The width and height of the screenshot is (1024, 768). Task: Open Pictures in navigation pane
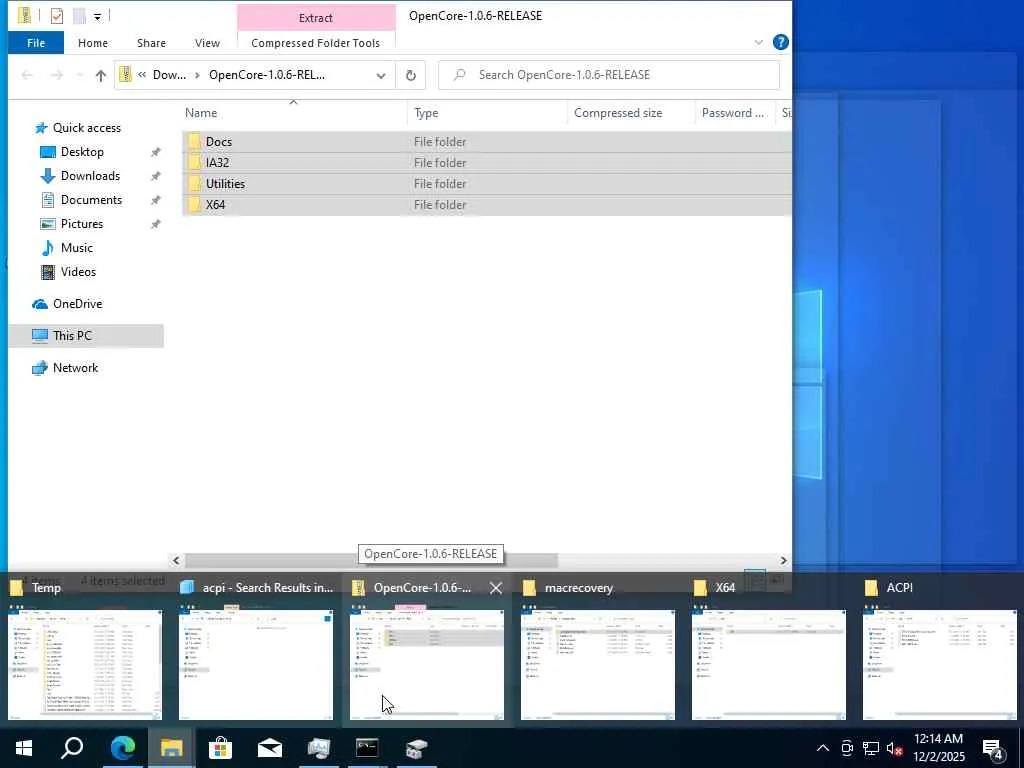tap(82, 224)
